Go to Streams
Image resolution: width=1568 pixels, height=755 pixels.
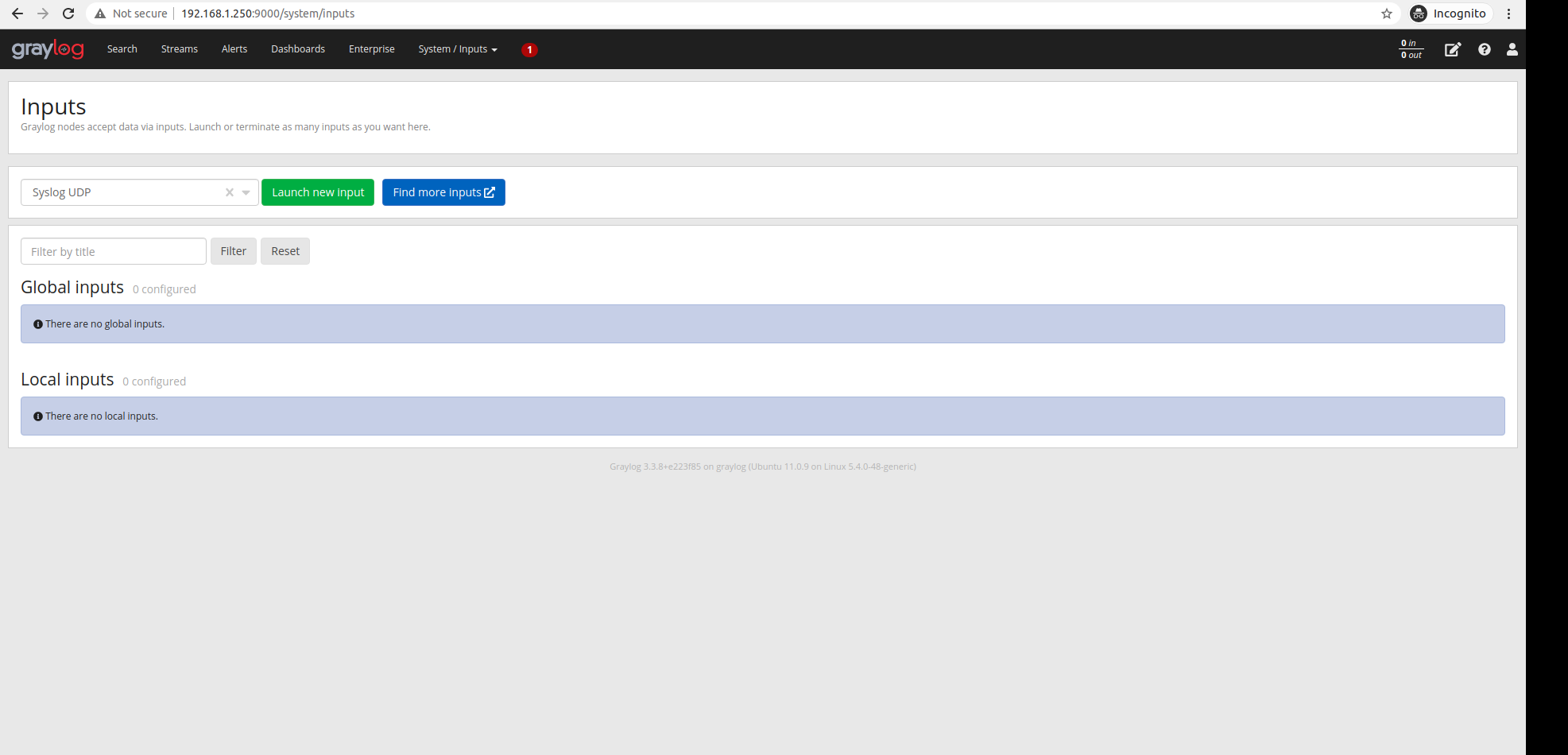click(180, 49)
